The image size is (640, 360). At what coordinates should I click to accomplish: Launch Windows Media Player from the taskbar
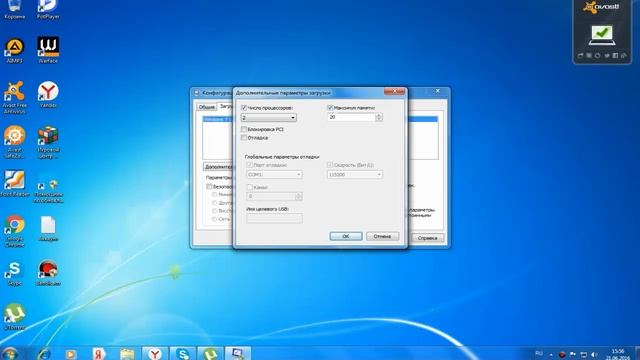tap(71, 353)
